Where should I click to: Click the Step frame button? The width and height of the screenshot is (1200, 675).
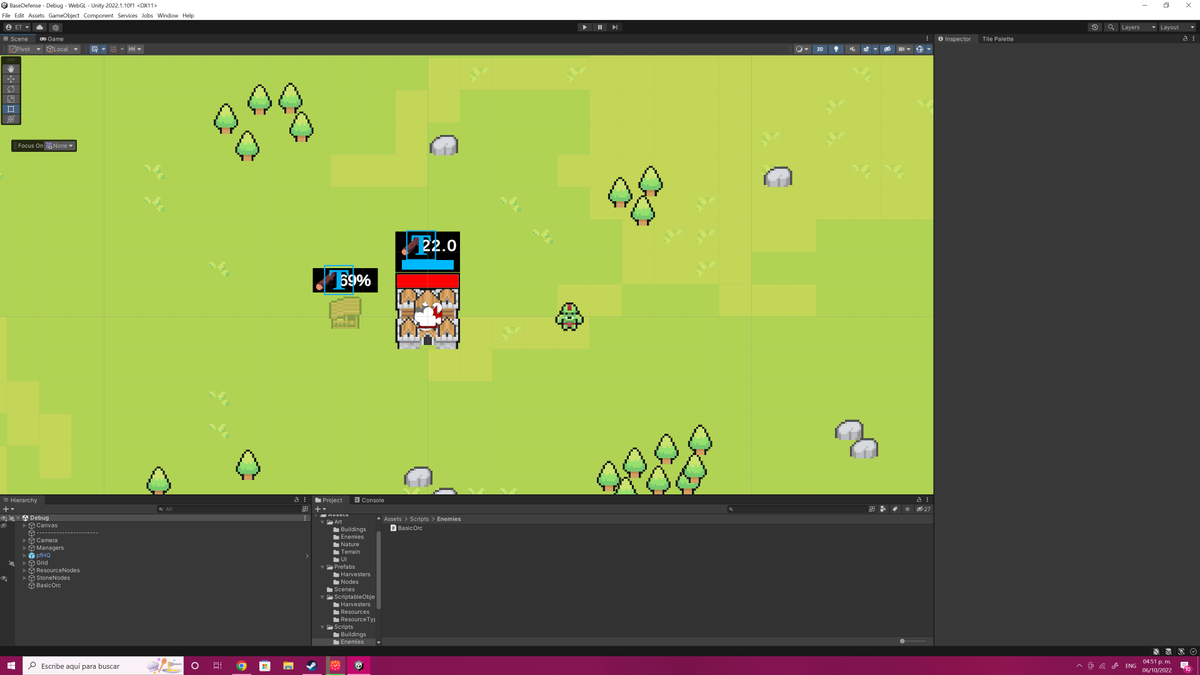point(615,27)
